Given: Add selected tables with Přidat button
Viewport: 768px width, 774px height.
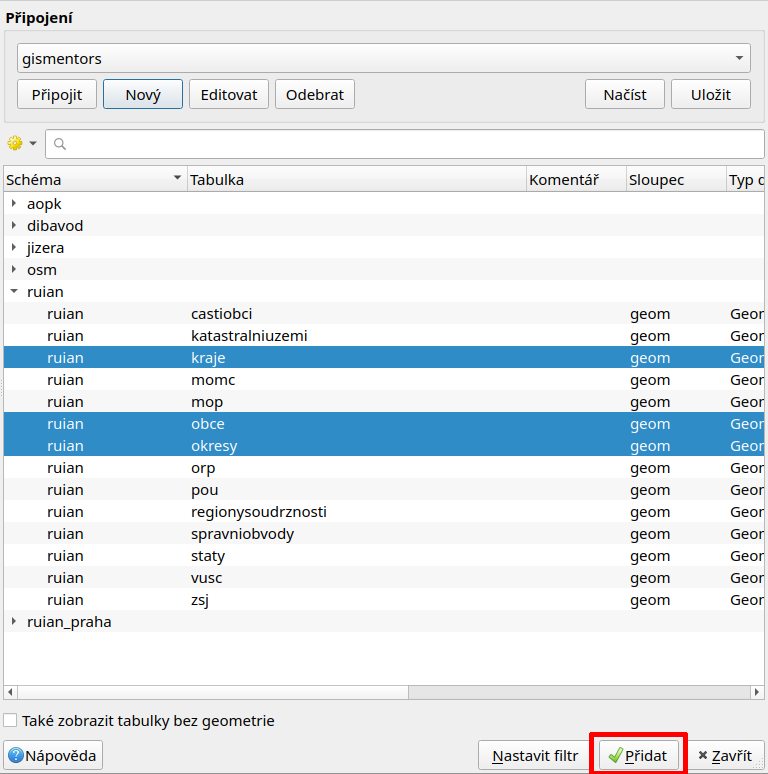Looking at the screenshot, I should coord(638,755).
